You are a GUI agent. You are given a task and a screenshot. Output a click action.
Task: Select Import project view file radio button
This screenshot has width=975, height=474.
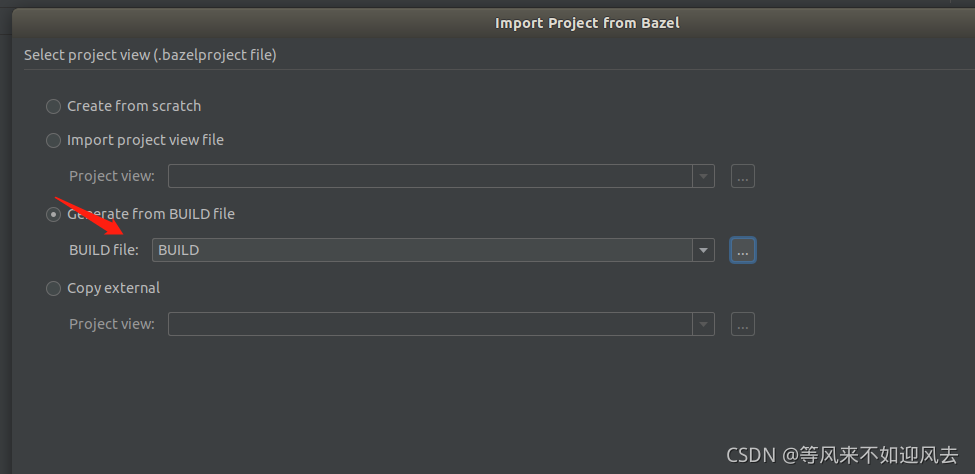point(53,141)
